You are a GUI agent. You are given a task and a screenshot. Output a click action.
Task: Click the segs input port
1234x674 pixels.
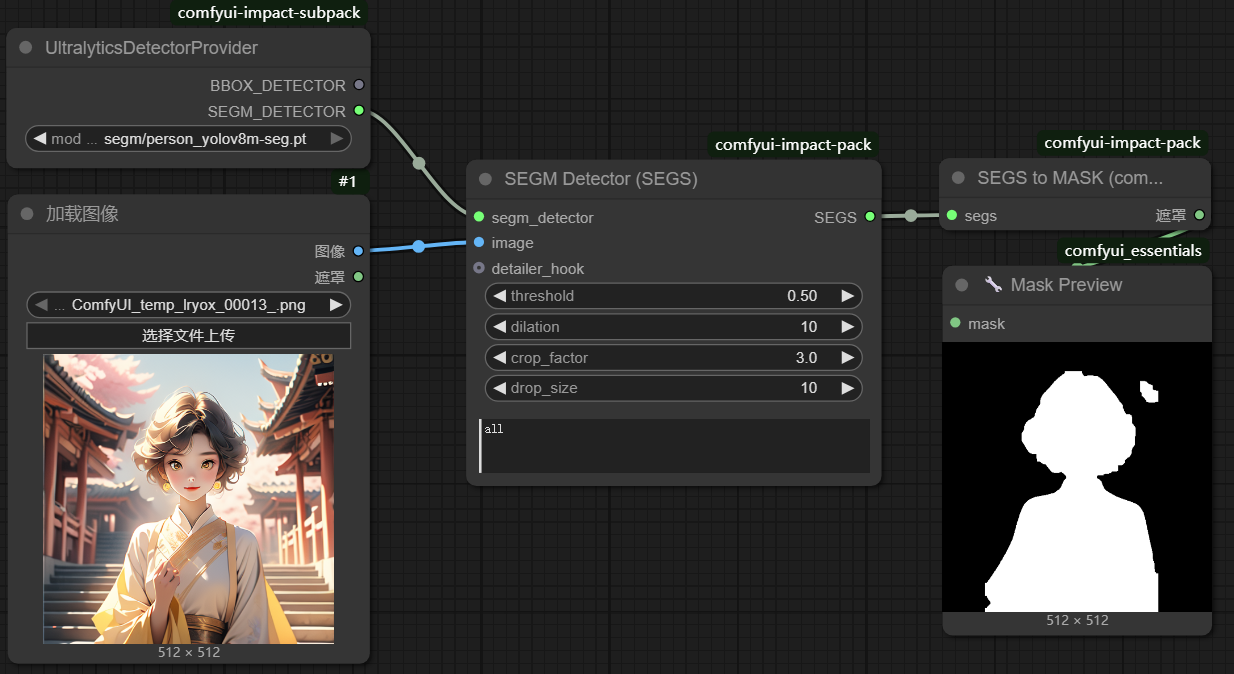(952, 215)
